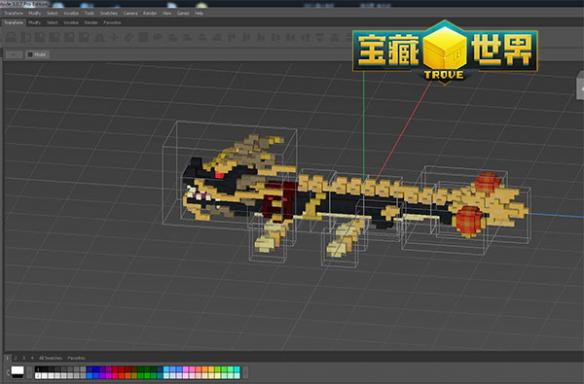Open the View menu
Image resolution: width=584 pixels, height=384 pixels.
coord(166,13)
